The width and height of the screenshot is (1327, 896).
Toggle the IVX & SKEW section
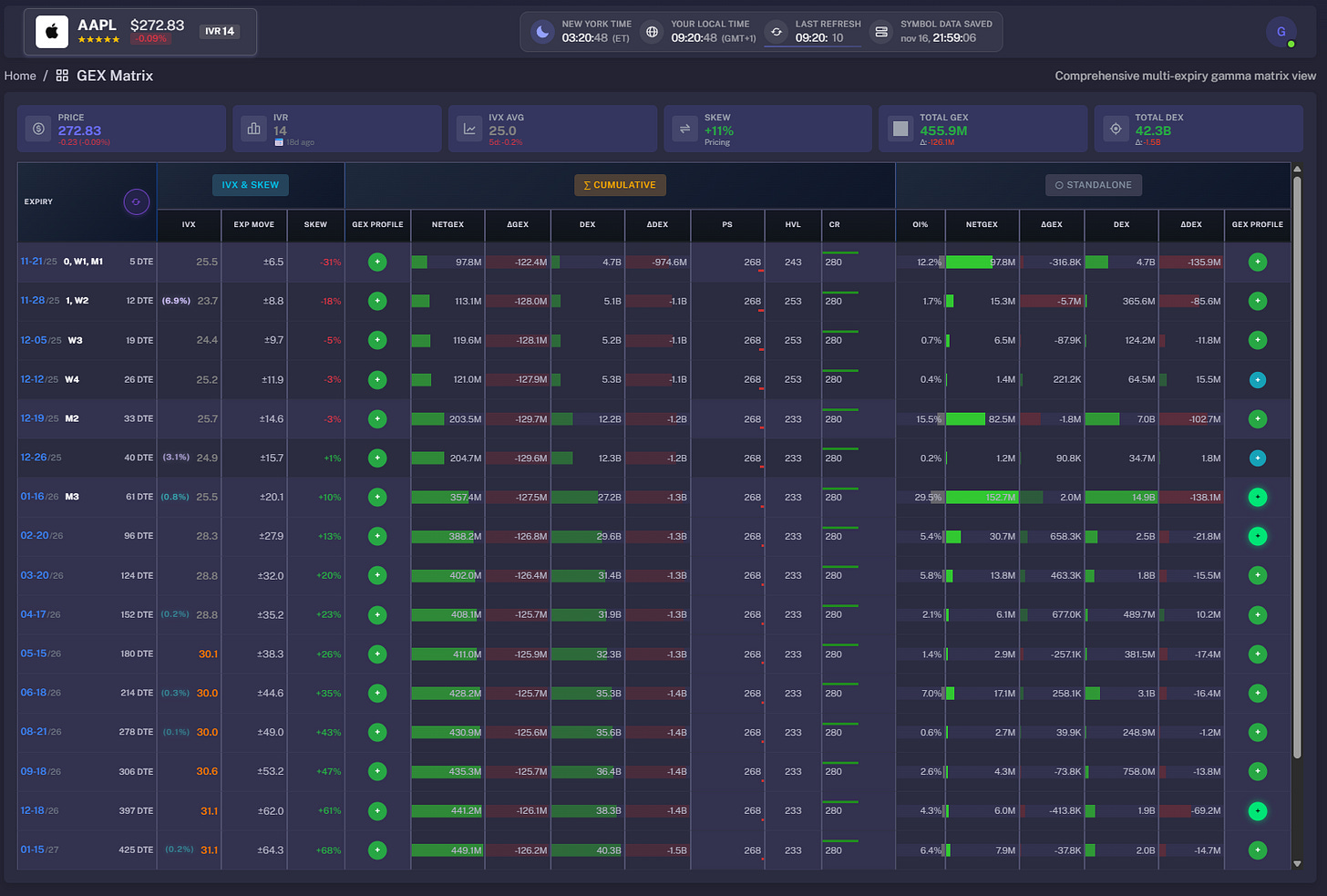[x=251, y=185]
